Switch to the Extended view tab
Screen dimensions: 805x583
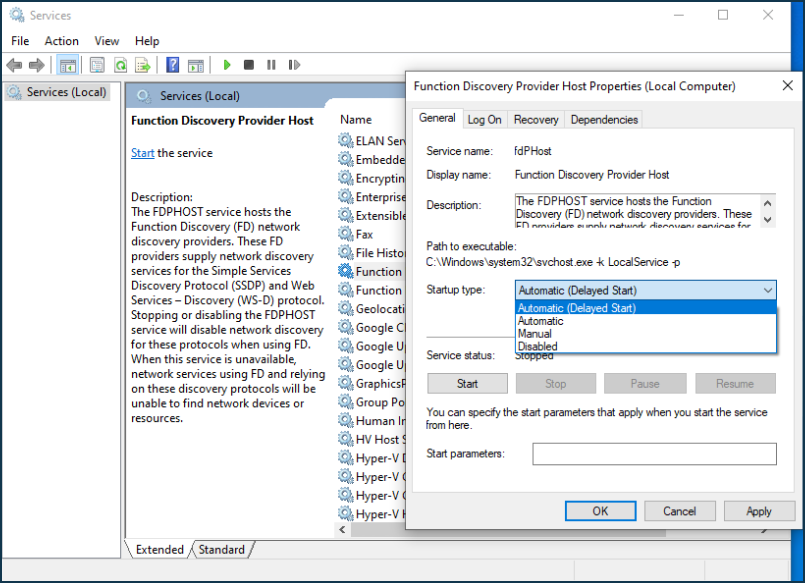(x=159, y=550)
